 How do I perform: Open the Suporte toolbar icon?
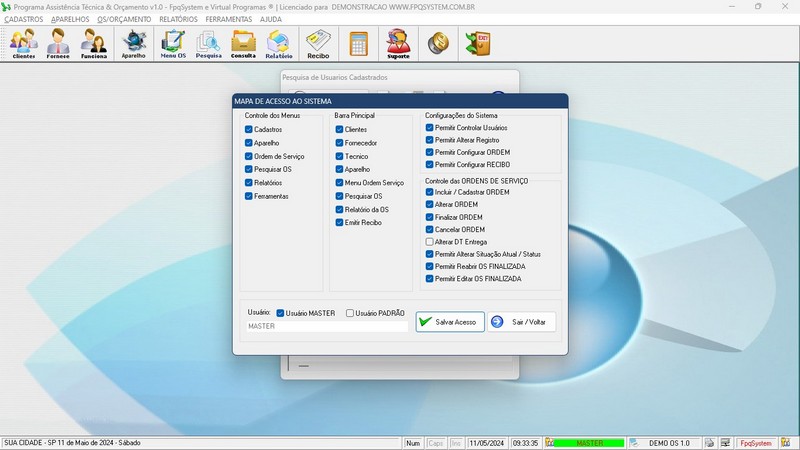point(398,44)
